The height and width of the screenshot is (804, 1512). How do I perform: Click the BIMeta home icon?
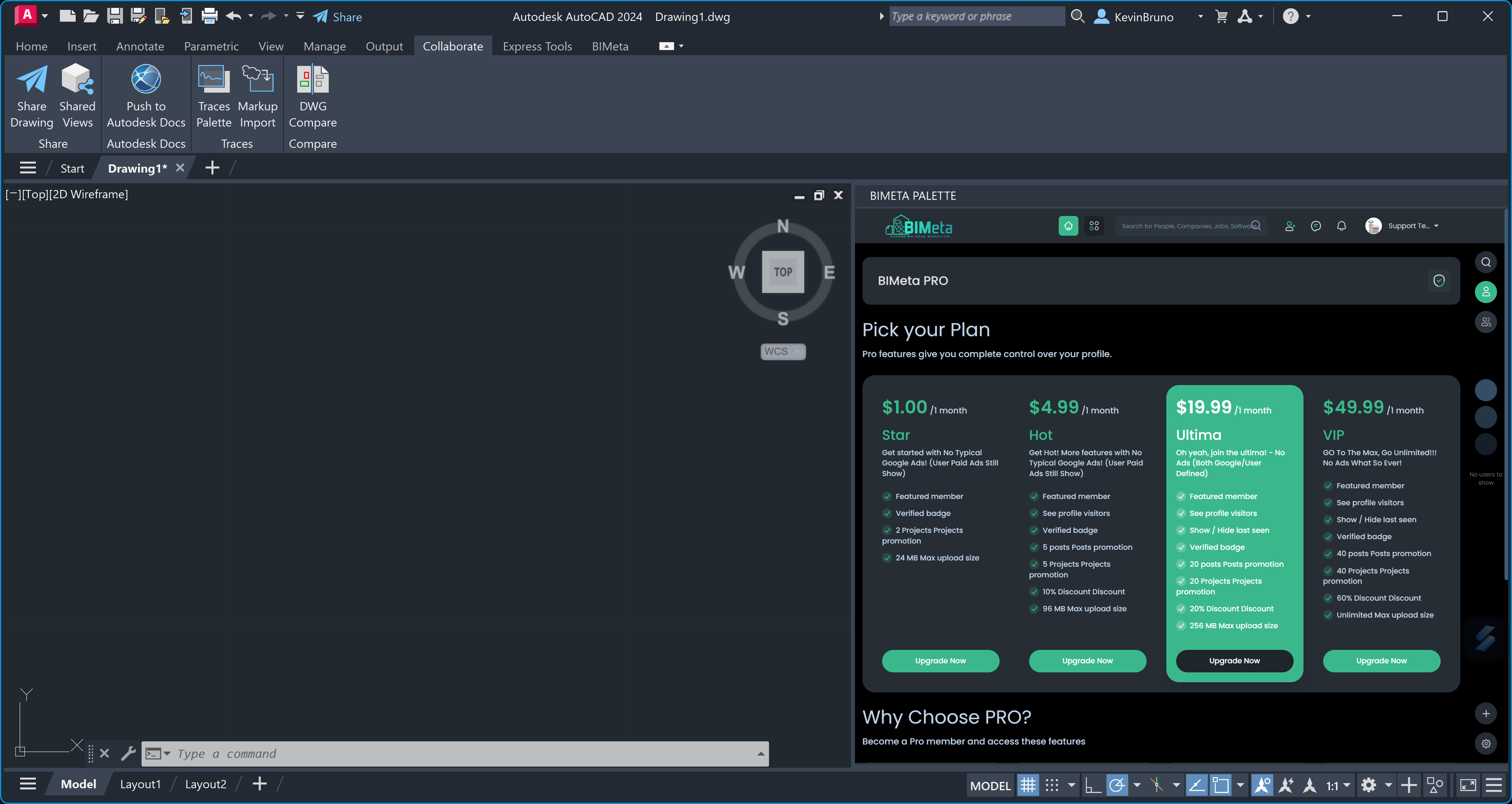click(x=1068, y=226)
